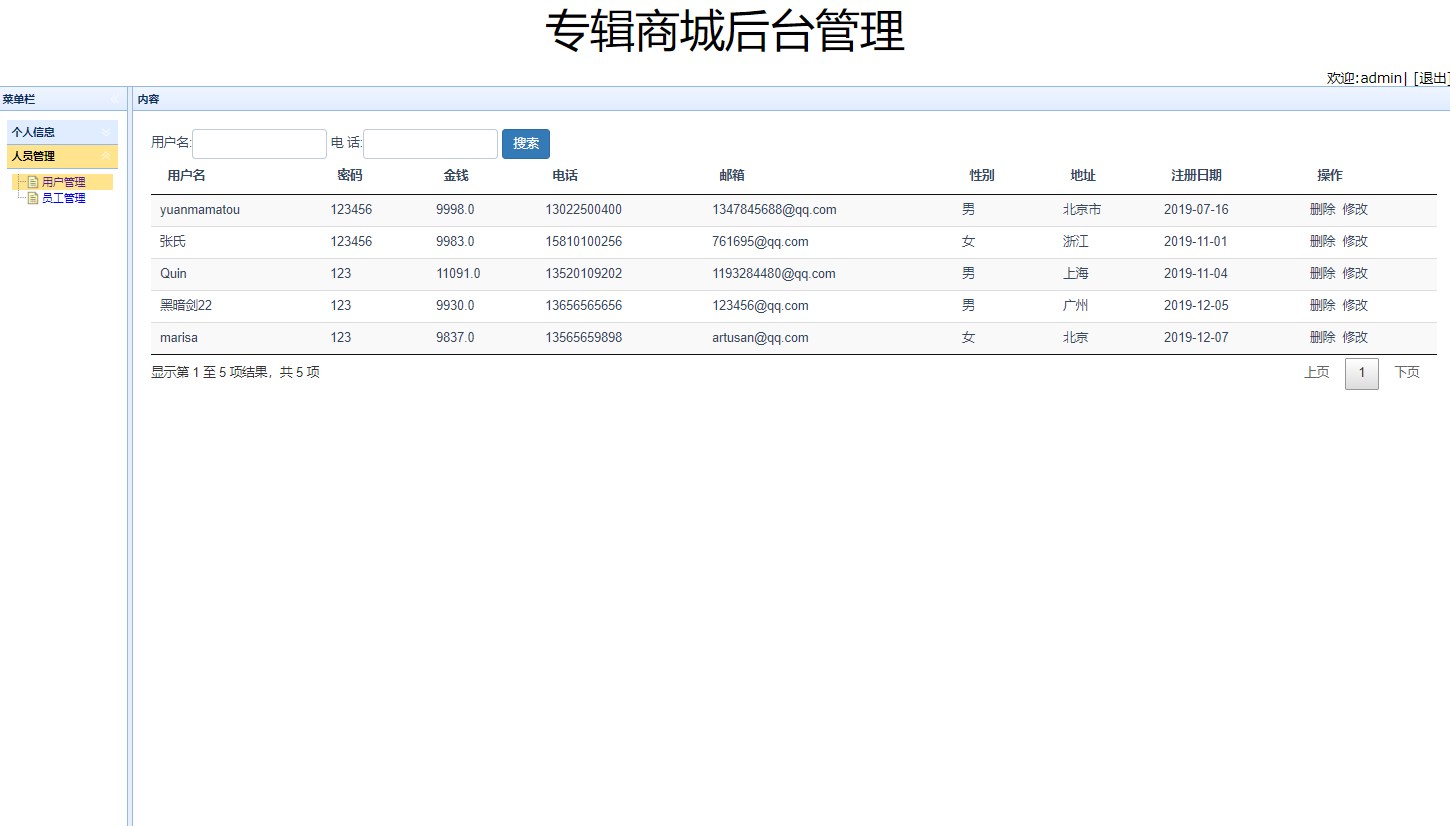The image size is (1450, 826).
Task: Click 修改 for user Quin
Action: (1355, 273)
